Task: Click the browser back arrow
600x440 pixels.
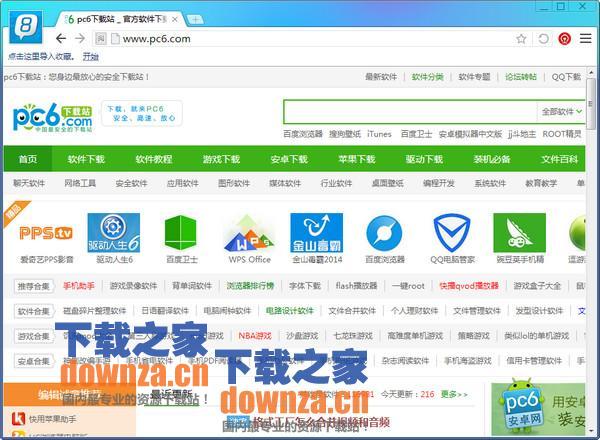Action: click(x=61, y=38)
